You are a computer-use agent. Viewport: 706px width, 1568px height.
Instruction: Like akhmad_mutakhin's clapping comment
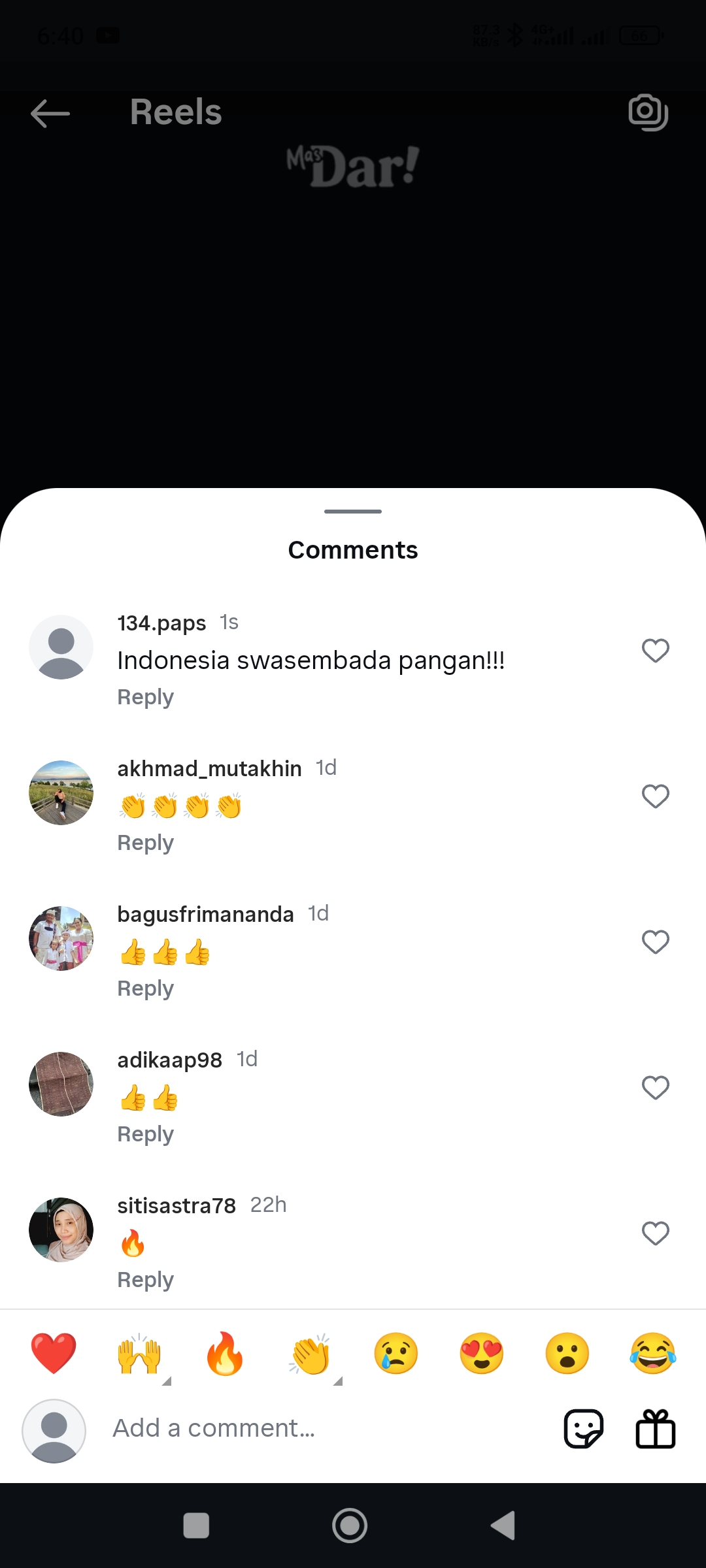coord(656,796)
